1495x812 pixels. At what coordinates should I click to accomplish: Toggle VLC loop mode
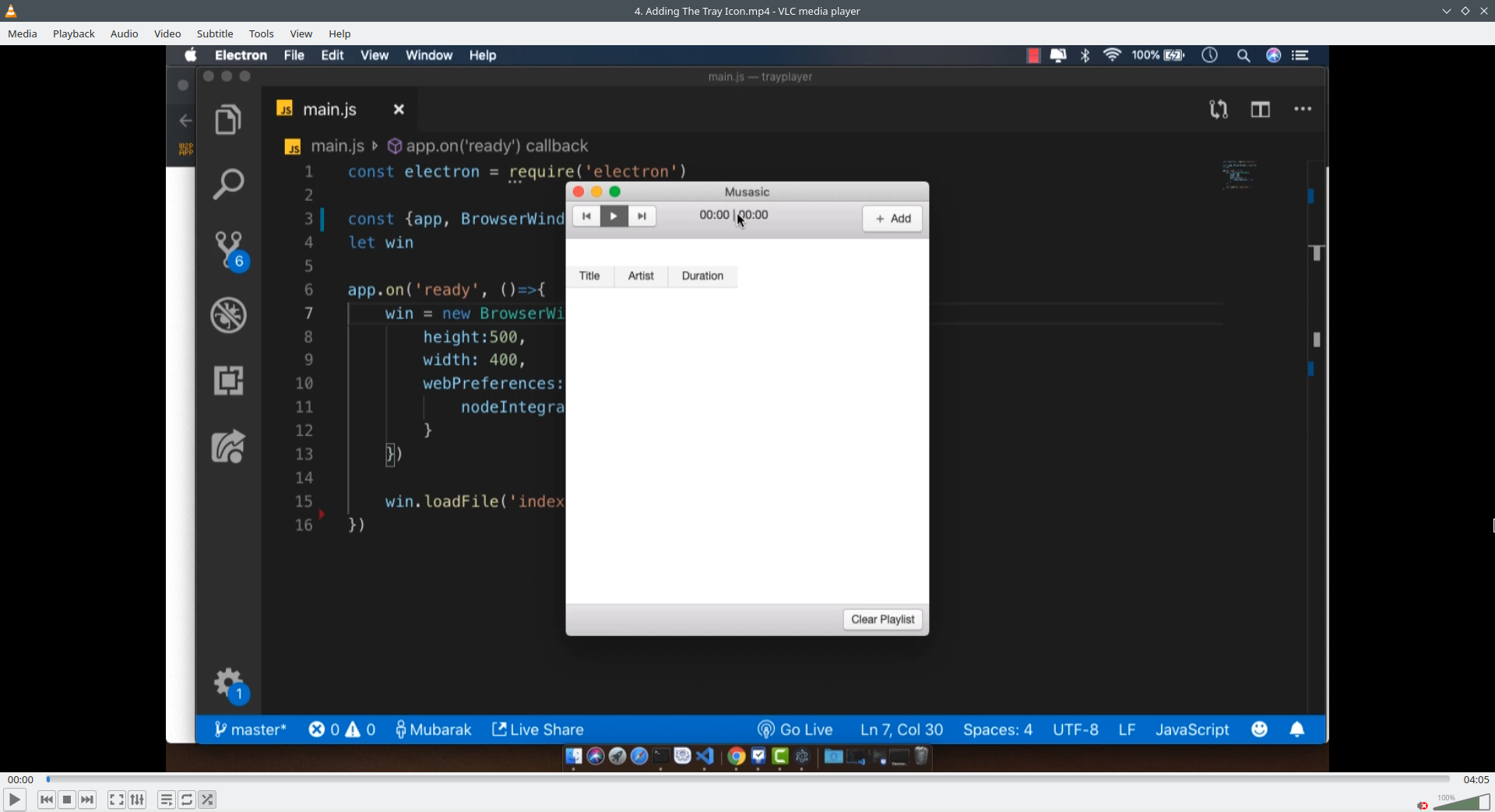(187, 800)
